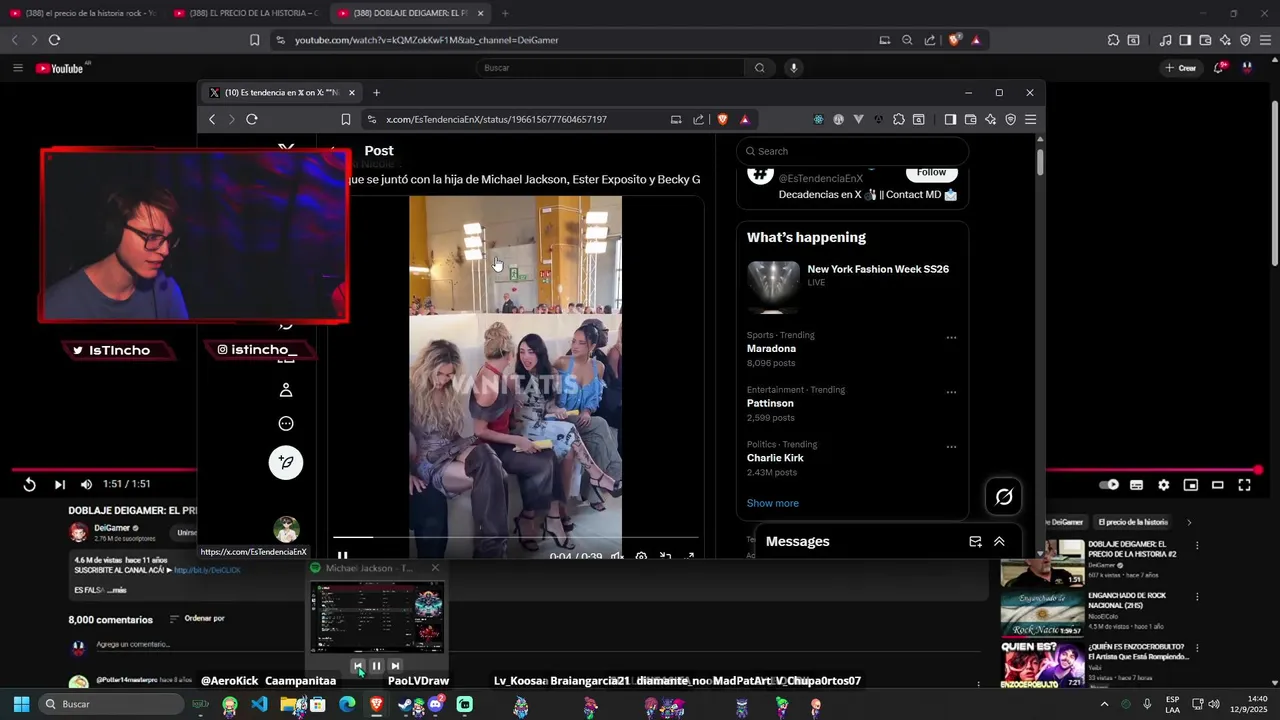1280x720 pixels.
Task: Toggle YouTube theater mode
Action: pyautogui.click(x=1217, y=485)
